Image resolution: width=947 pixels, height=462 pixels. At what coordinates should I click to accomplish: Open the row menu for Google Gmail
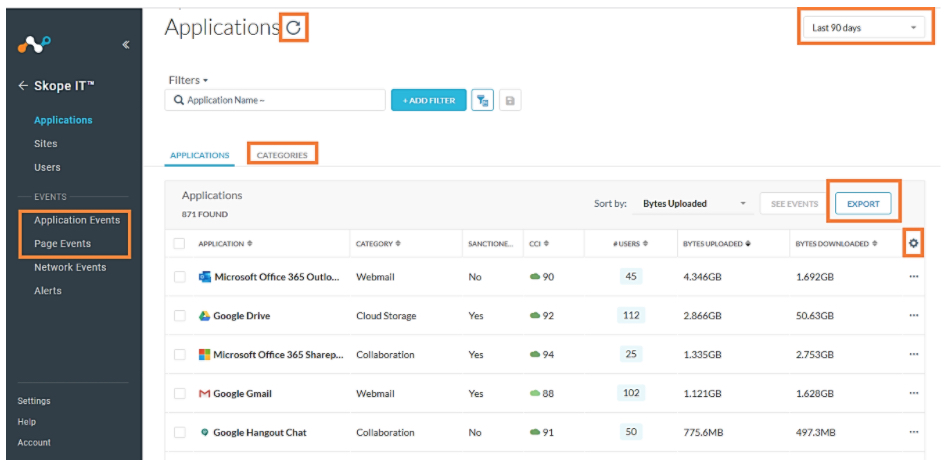pyautogui.click(x=913, y=393)
